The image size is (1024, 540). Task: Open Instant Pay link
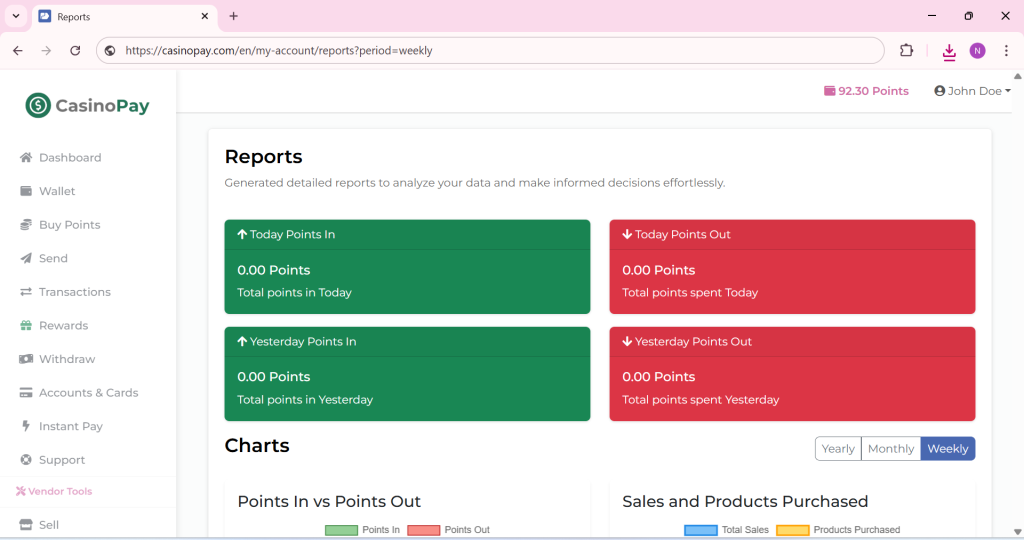pos(71,426)
